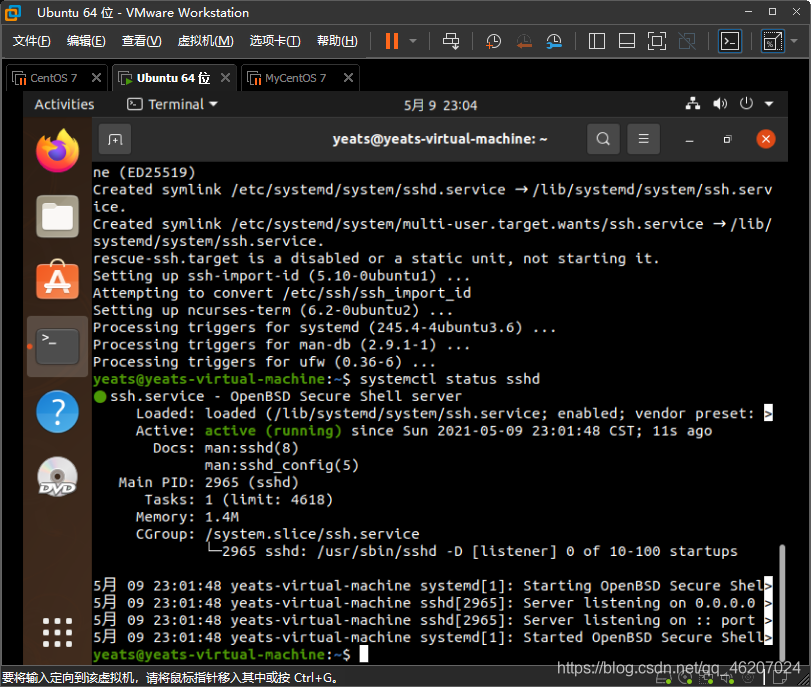The height and width of the screenshot is (687, 811).
Task: Open Ubuntu Software from the dock
Action: click(x=57, y=280)
